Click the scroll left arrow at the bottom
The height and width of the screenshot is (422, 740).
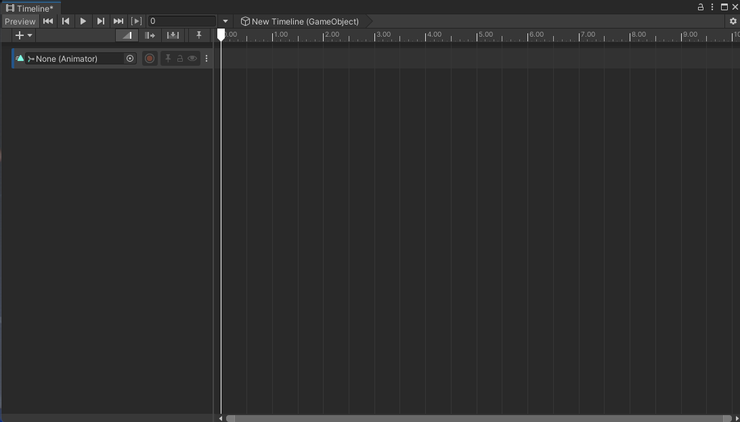click(x=220, y=418)
